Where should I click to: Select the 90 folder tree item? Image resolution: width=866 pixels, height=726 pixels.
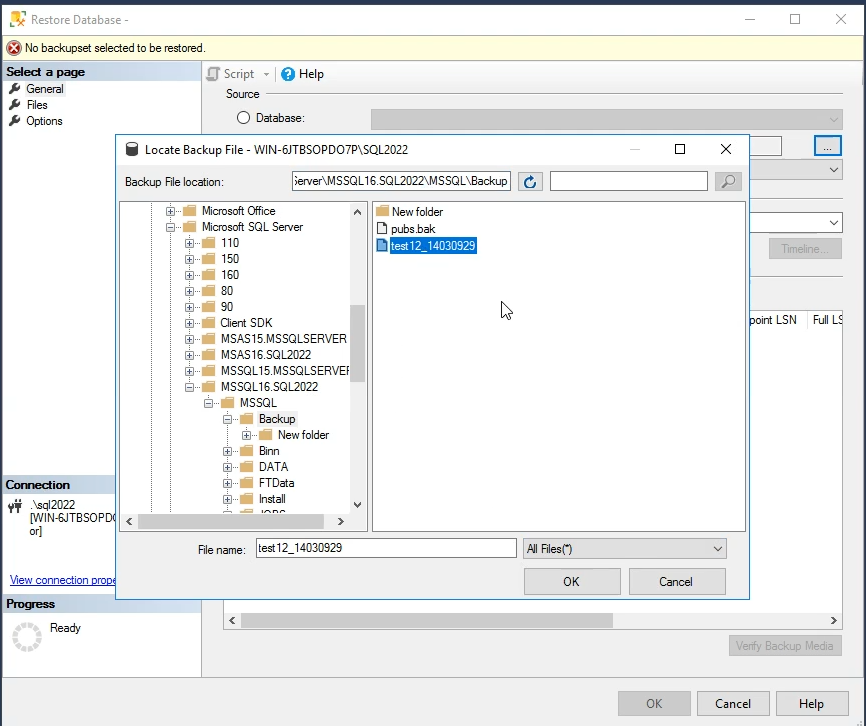(x=227, y=306)
